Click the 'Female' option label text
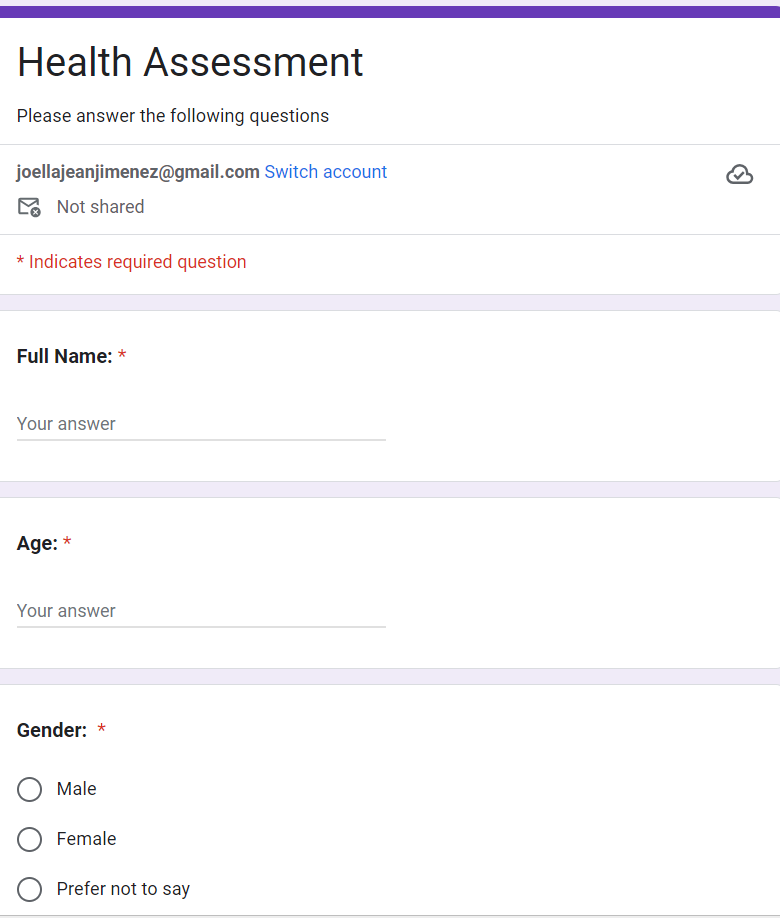The image size is (780, 918). click(x=87, y=839)
